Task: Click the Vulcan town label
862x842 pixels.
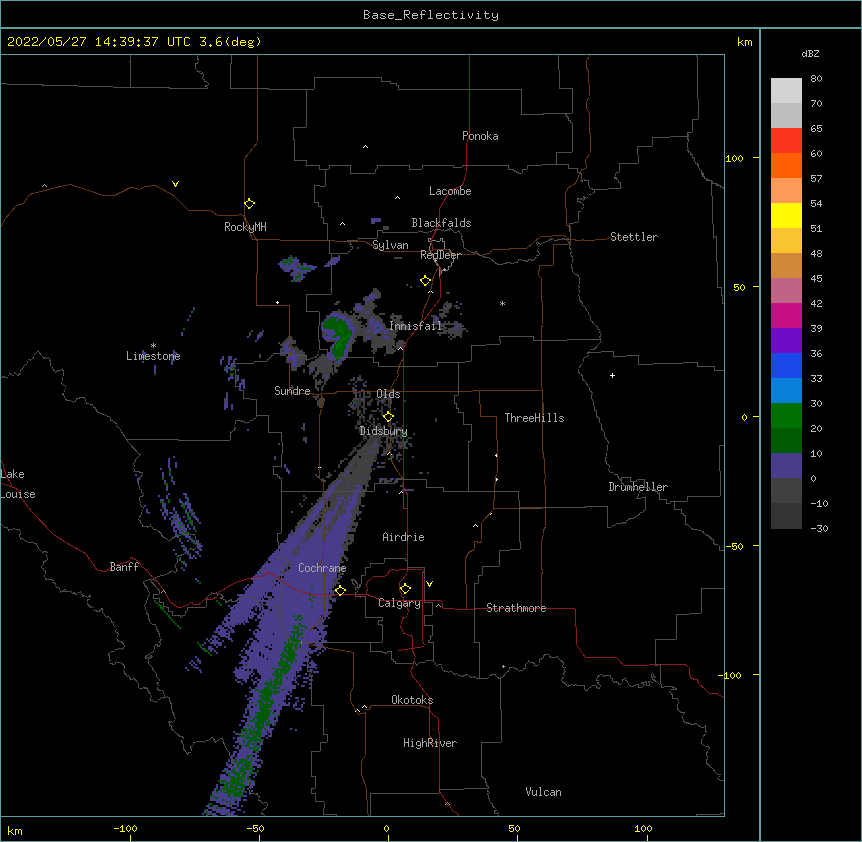Action: tap(543, 792)
